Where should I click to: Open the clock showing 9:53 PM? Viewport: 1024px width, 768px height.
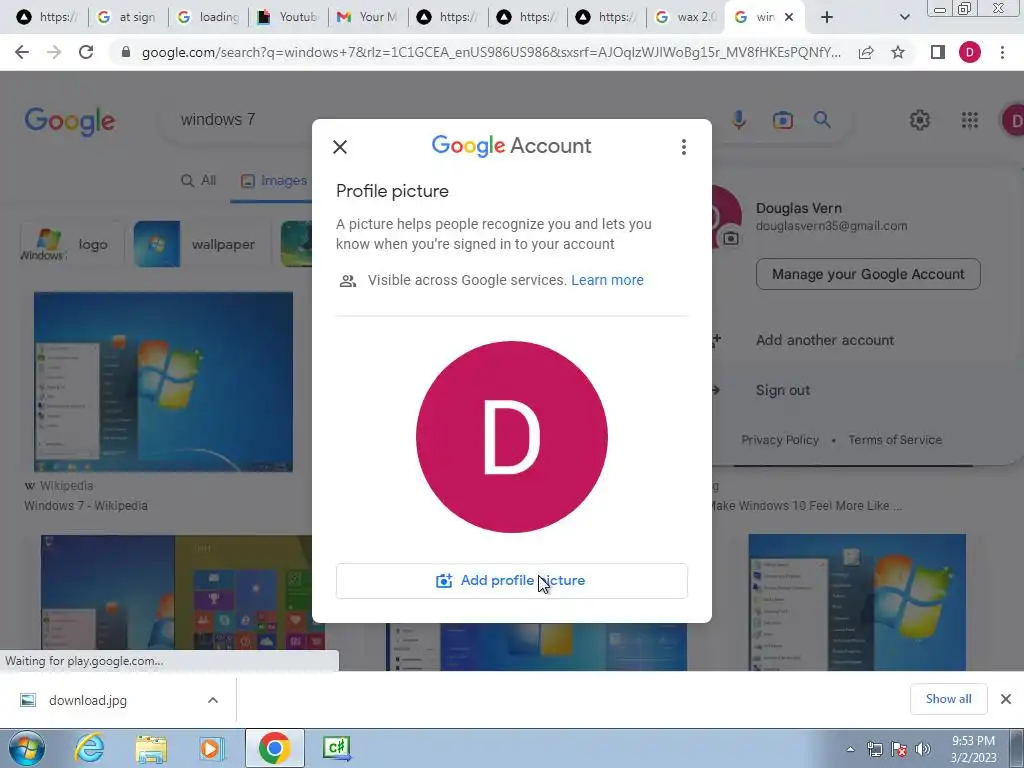(x=974, y=749)
